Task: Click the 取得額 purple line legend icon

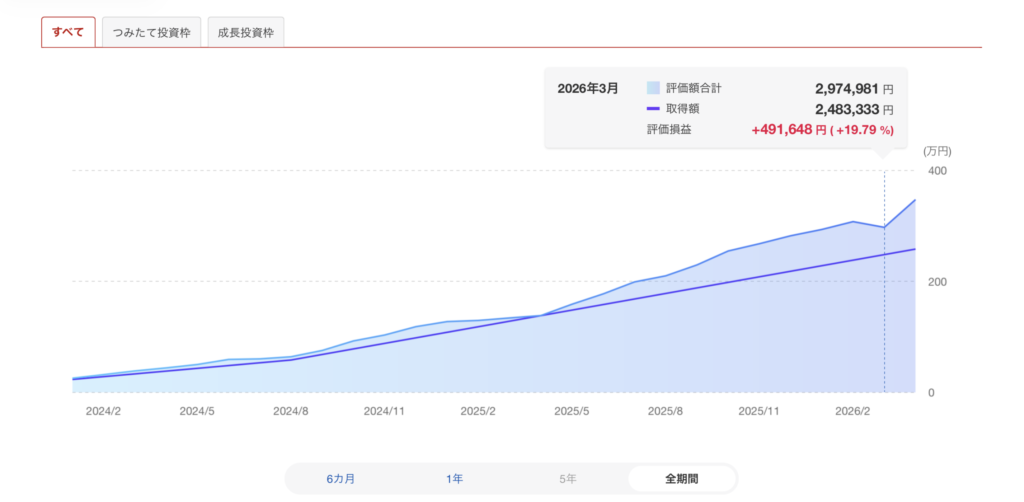Action: 653,109
